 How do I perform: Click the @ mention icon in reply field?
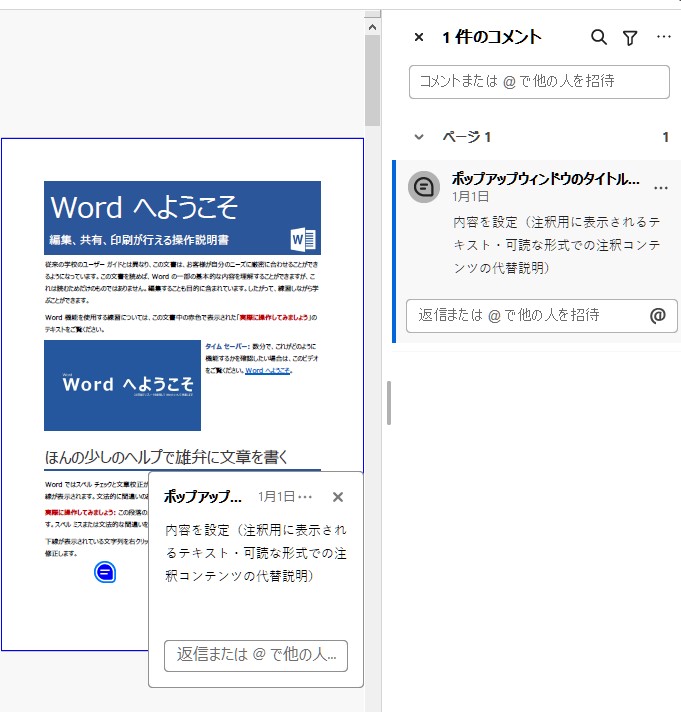(x=657, y=315)
